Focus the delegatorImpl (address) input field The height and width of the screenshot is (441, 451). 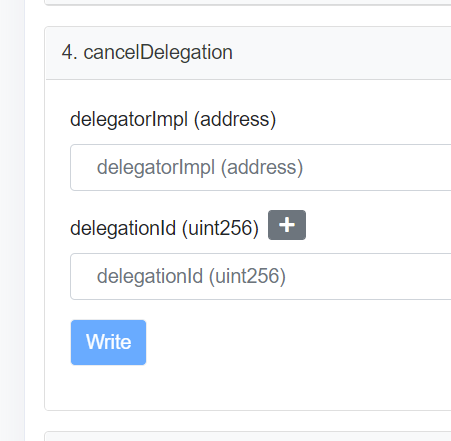pyautogui.click(x=261, y=167)
